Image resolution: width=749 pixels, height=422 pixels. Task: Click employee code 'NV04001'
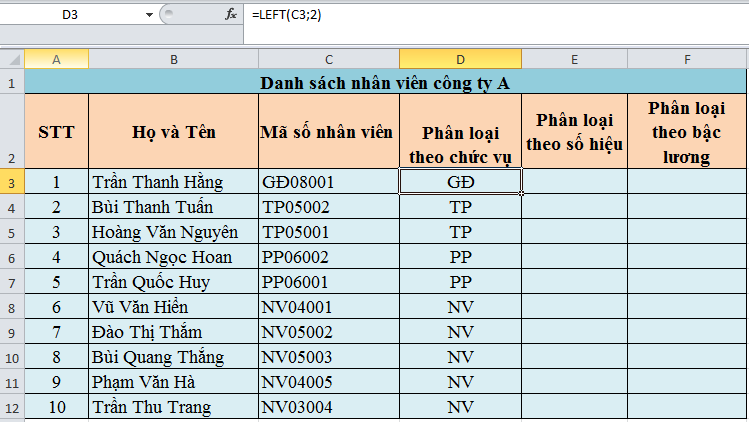pyautogui.click(x=329, y=307)
